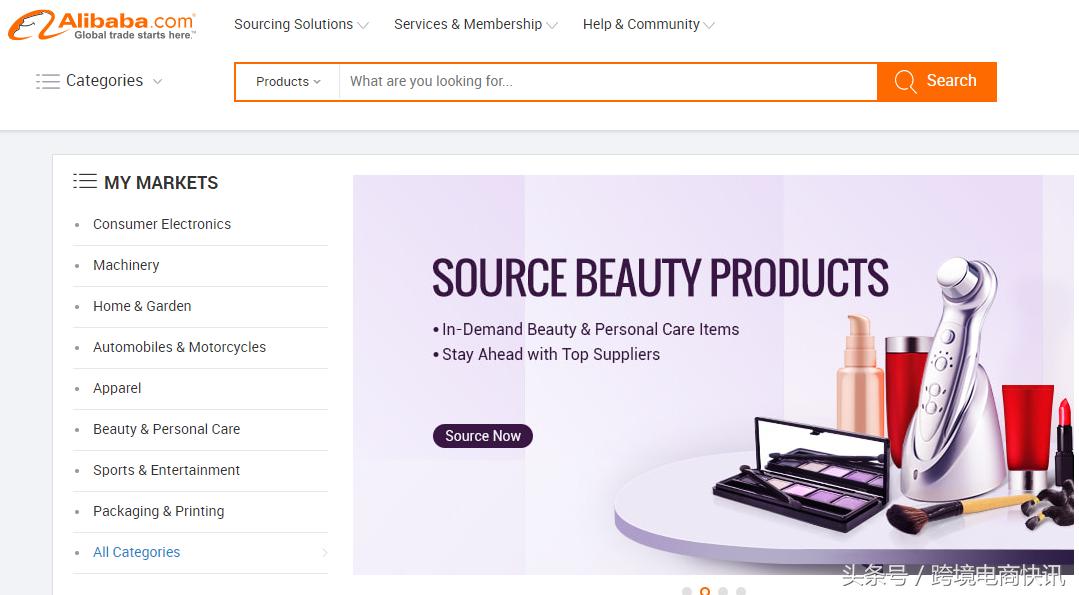Image resolution: width=1079 pixels, height=595 pixels.
Task: Open the Automobiles & Motorcycles market
Action: [179, 347]
